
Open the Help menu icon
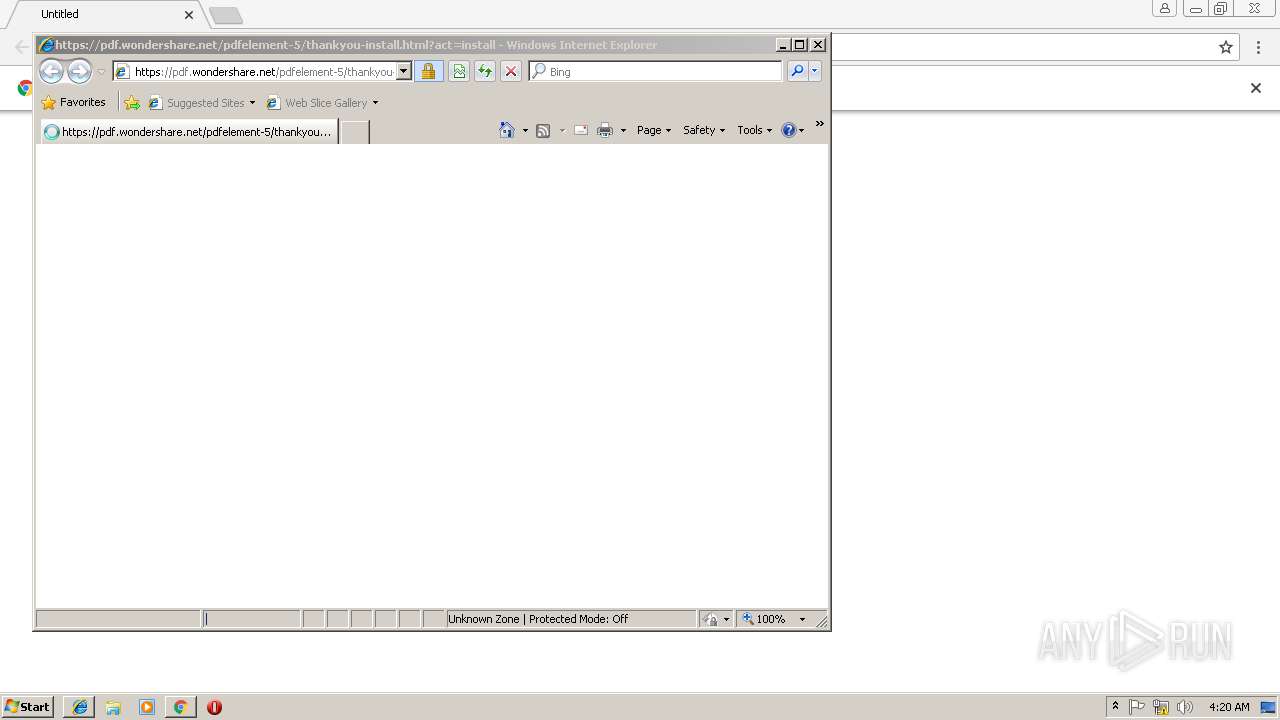pos(793,130)
